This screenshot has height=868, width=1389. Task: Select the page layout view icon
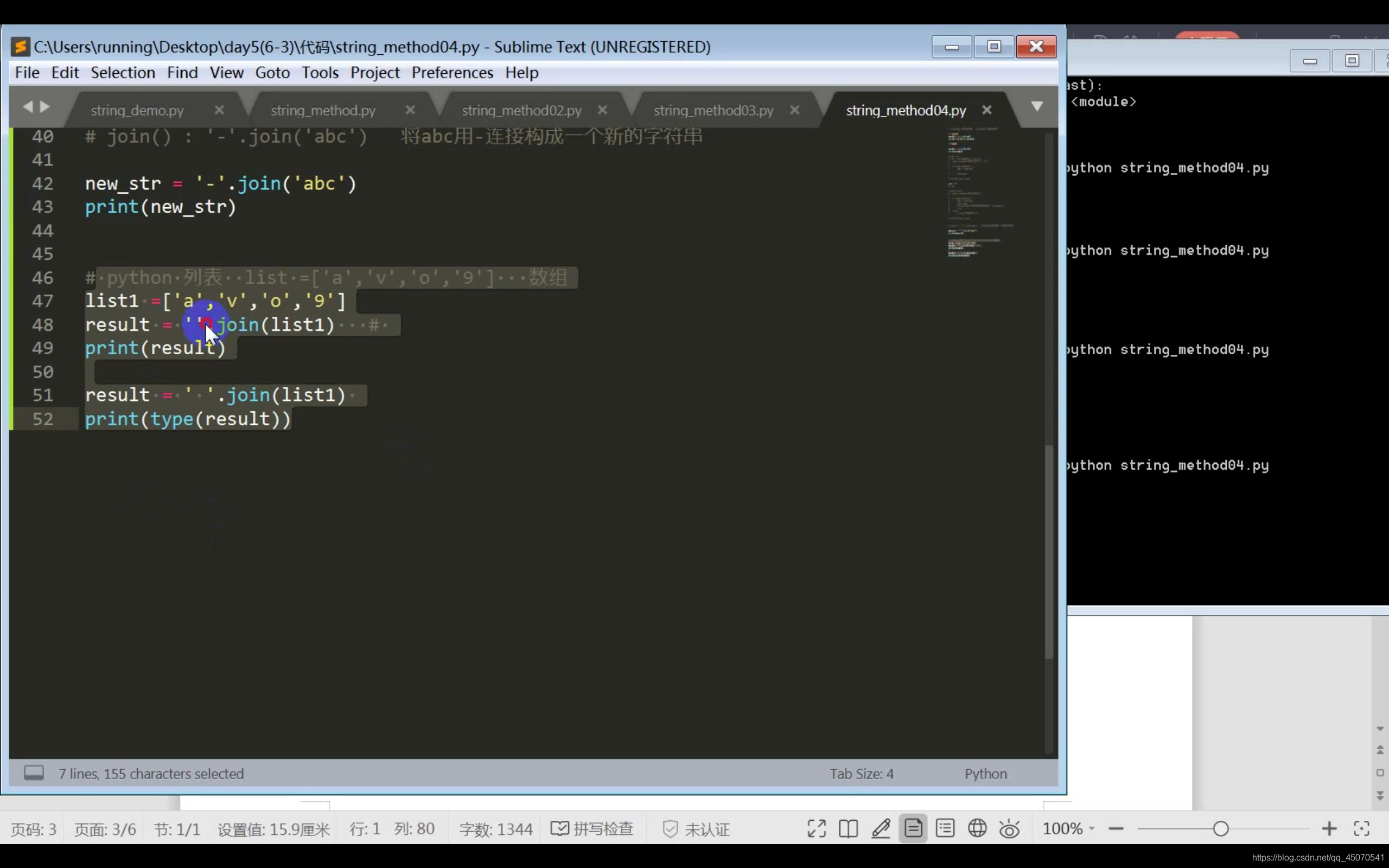coord(913,828)
